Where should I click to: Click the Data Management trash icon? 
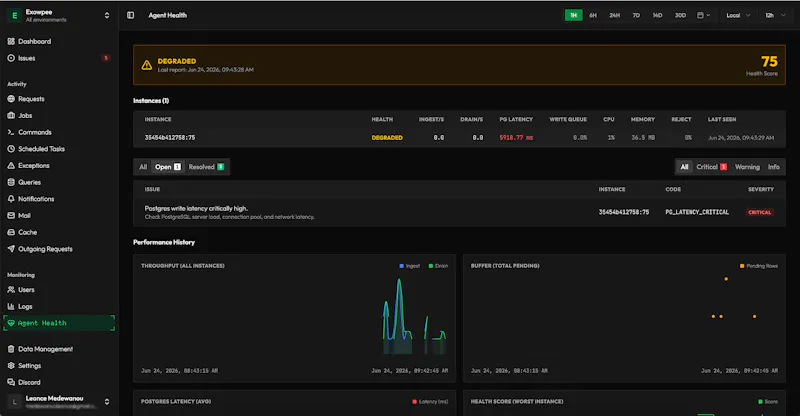click(11, 349)
